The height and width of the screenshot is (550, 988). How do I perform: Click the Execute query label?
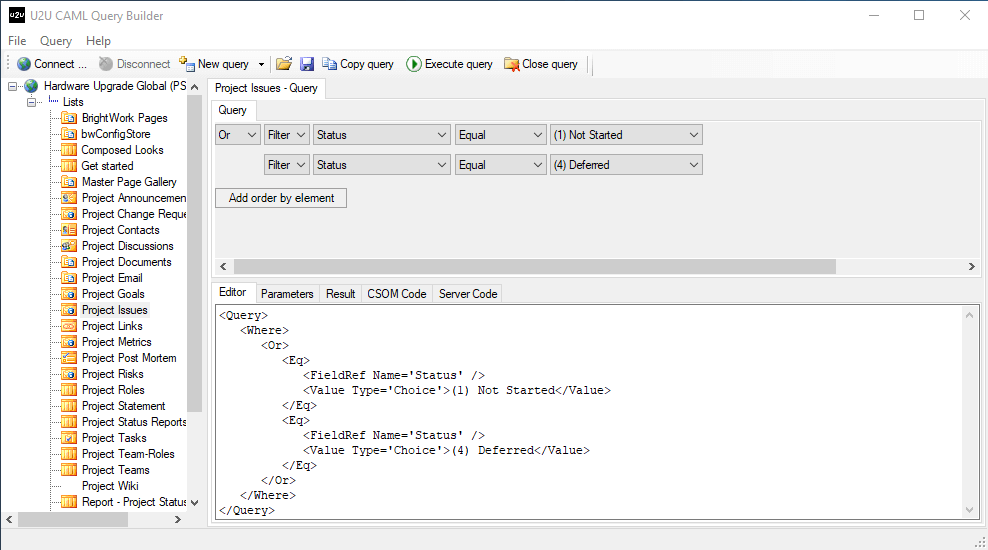(459, 64)
